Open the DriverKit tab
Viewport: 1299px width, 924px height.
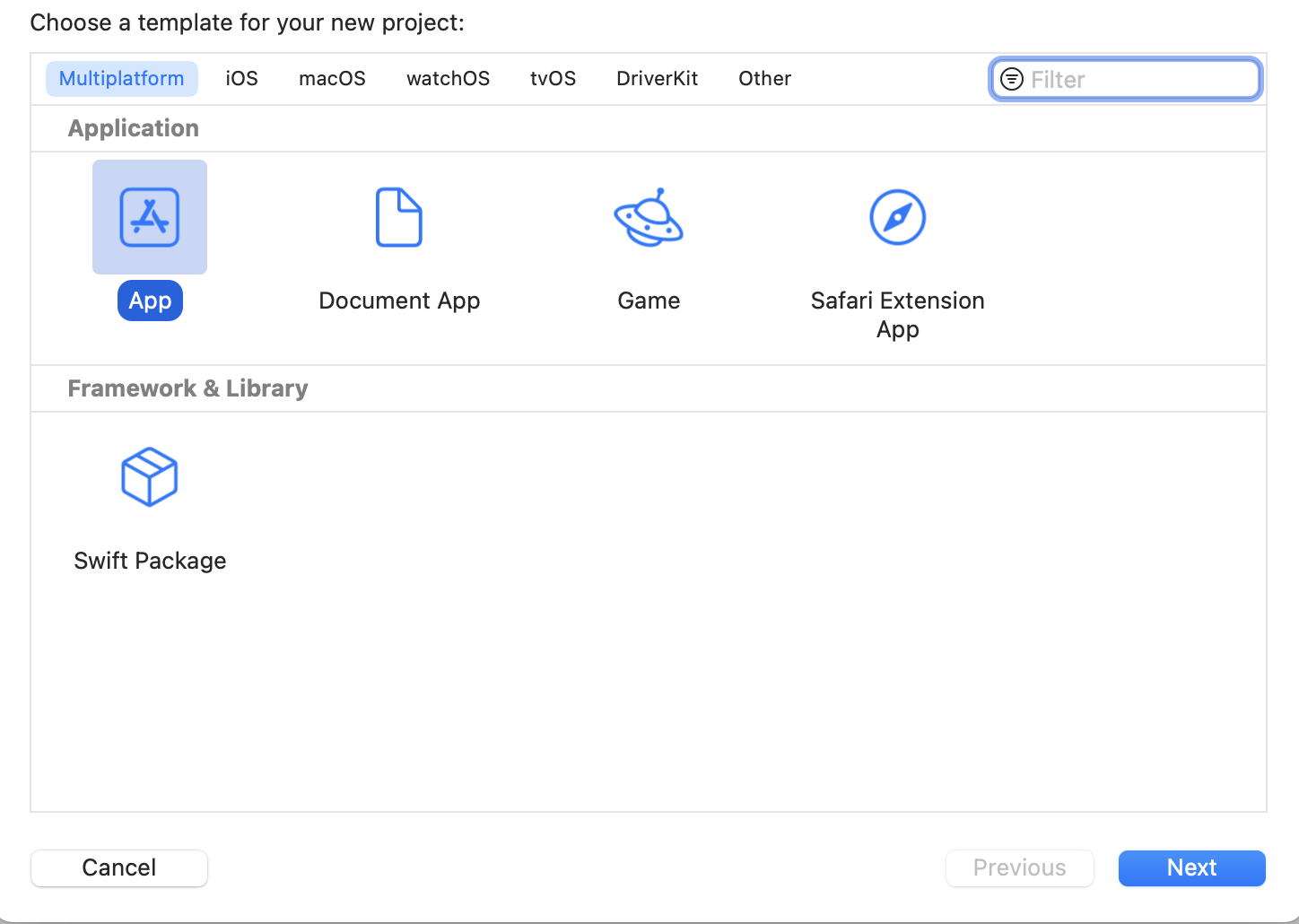pyautogui.click(x=657, y=79)
